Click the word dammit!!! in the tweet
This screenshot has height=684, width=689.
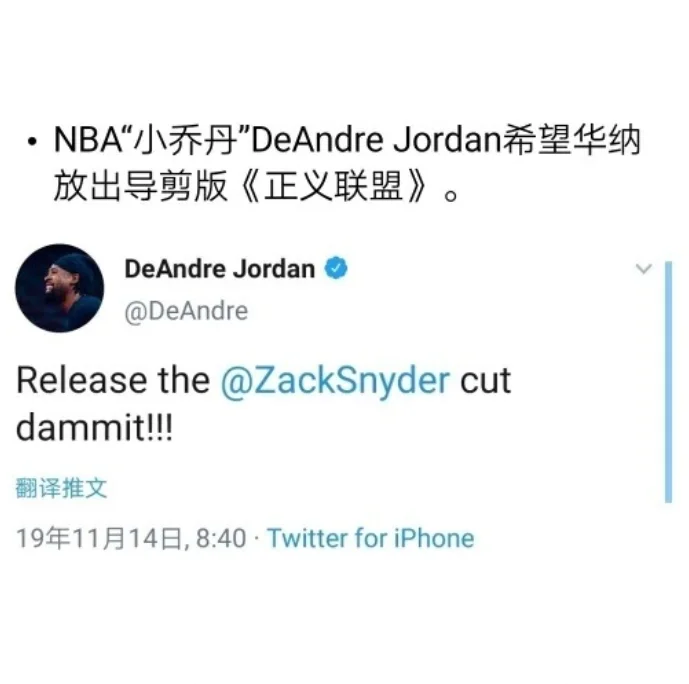click(x=94, y=427)
